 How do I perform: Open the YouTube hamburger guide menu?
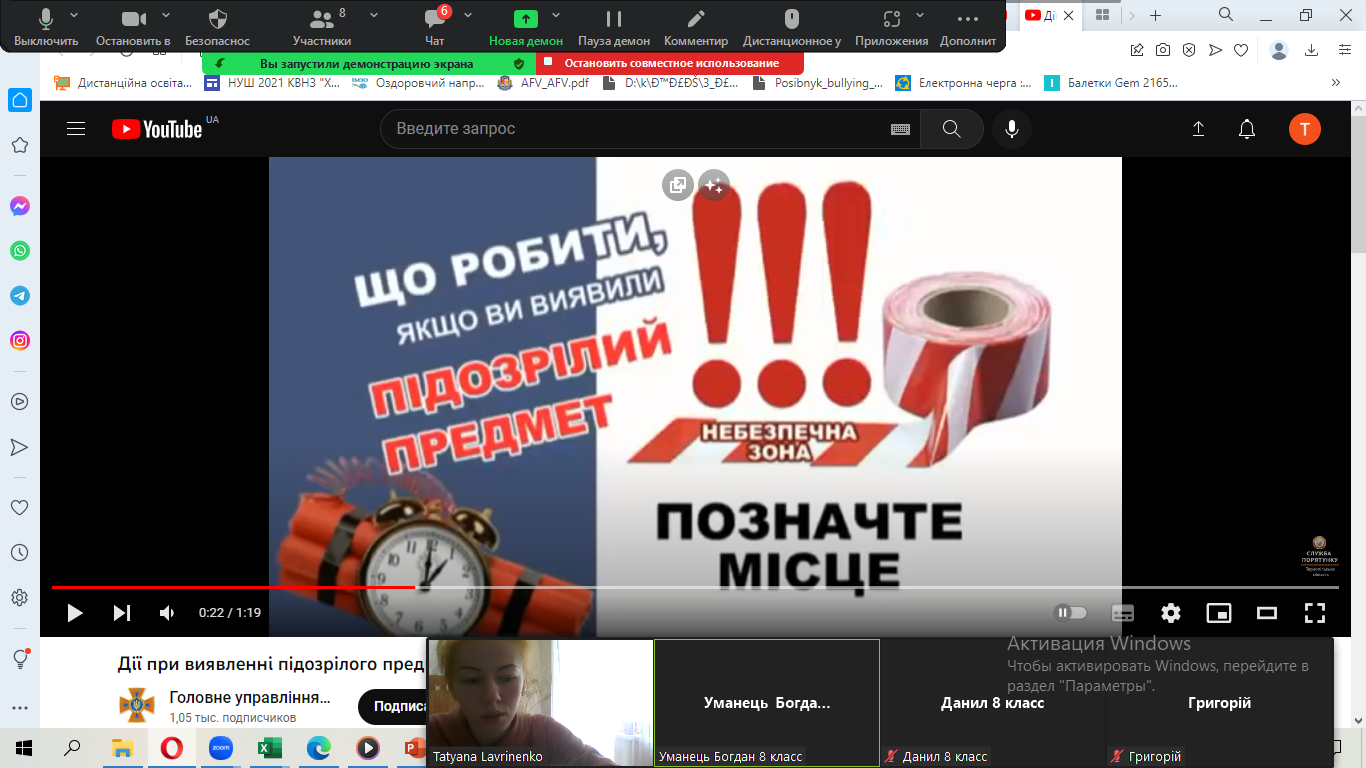[76, 129]
